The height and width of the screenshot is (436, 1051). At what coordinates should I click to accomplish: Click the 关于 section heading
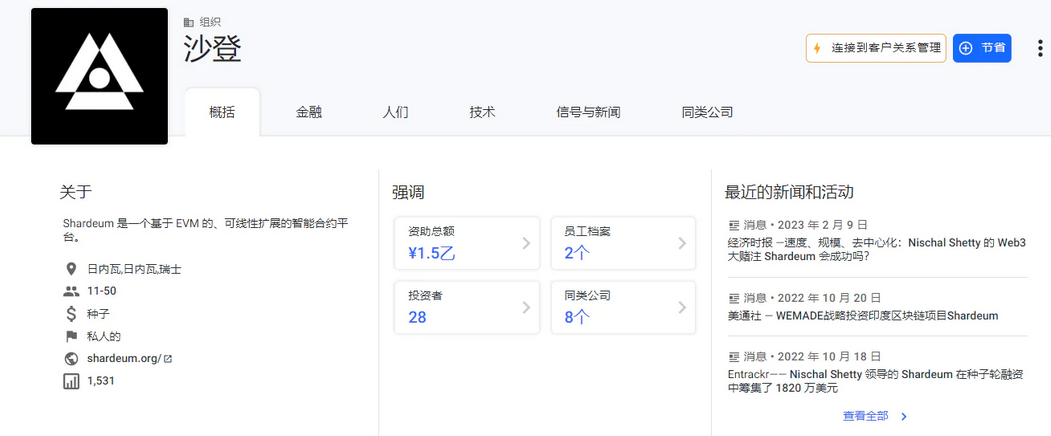76,192
